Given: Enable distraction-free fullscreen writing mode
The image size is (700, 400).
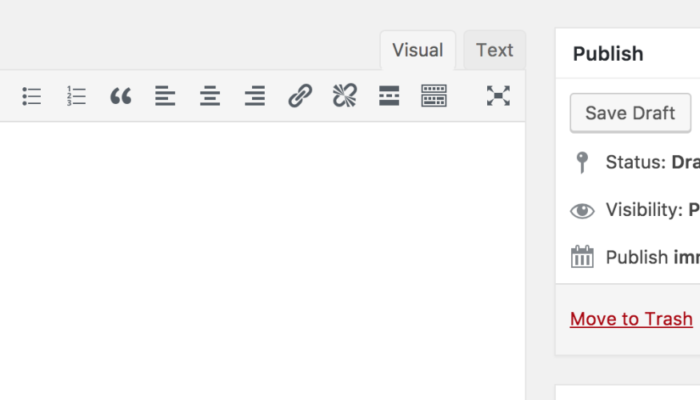Looking at the screenshot, I should [498, 96].
